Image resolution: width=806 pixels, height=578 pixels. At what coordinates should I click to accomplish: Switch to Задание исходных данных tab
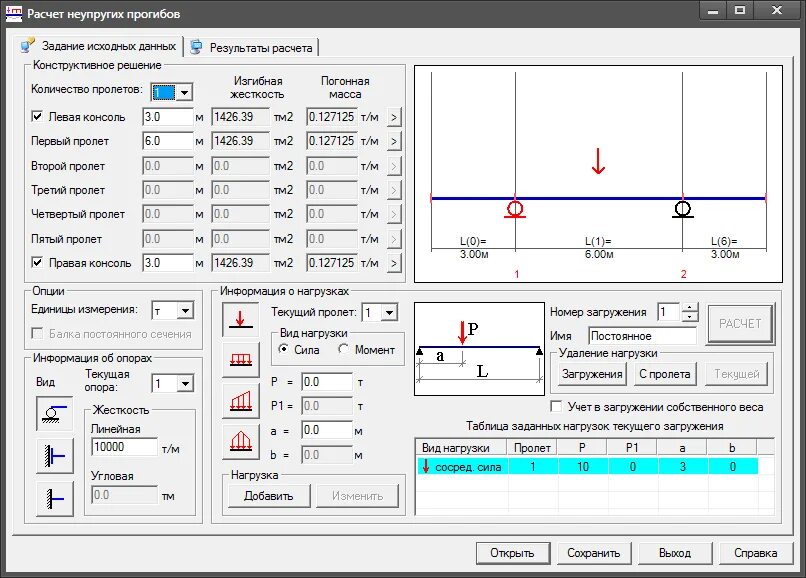pos(100,46)
